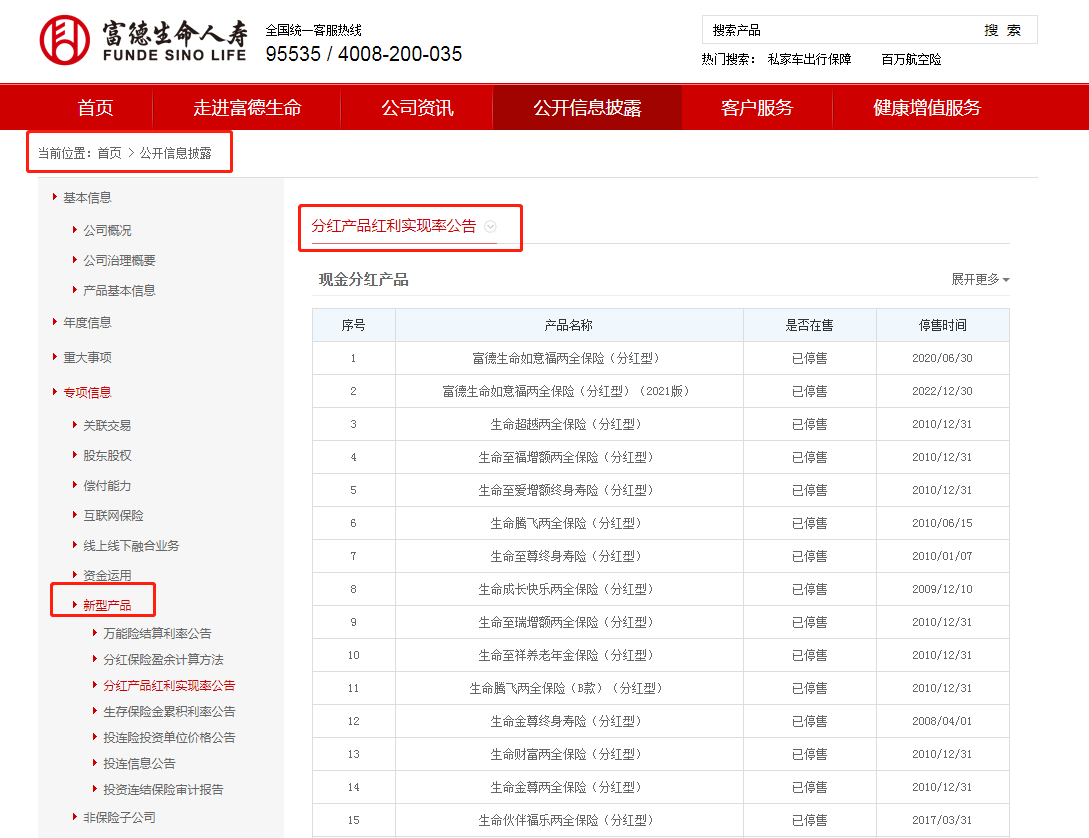Open 公司治理概要 sidebar item
This screenshot has height=838, width=1089.
pyautogui.click(x=119, y=260)
